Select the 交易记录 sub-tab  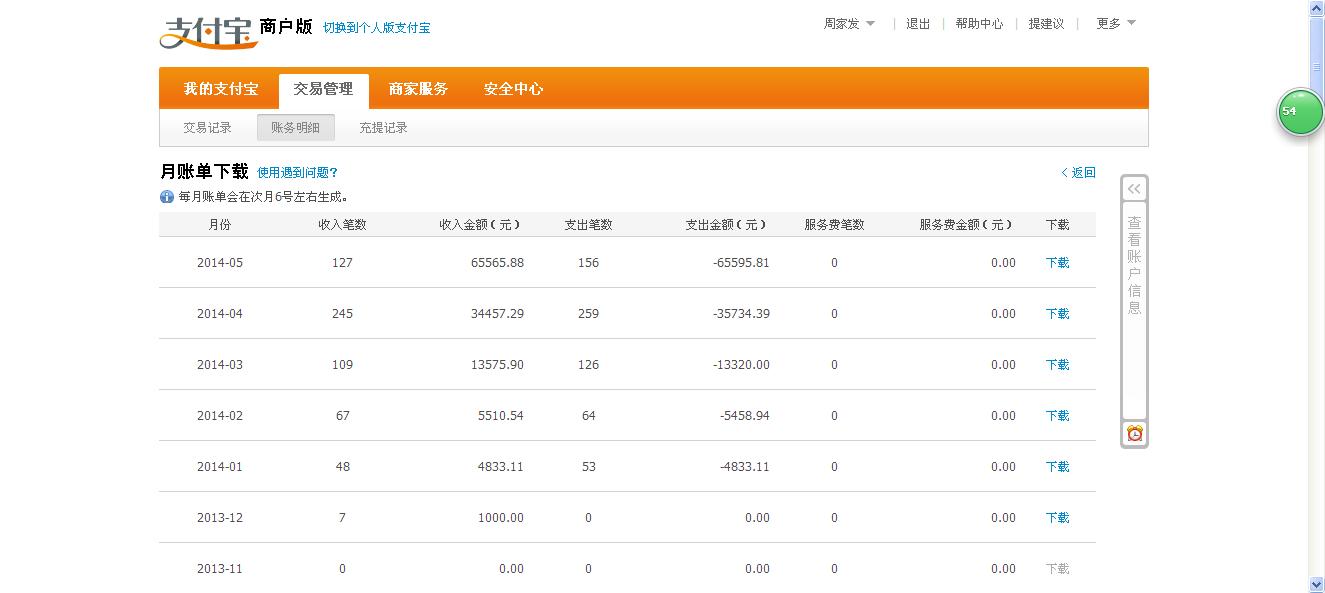point(207,128)
